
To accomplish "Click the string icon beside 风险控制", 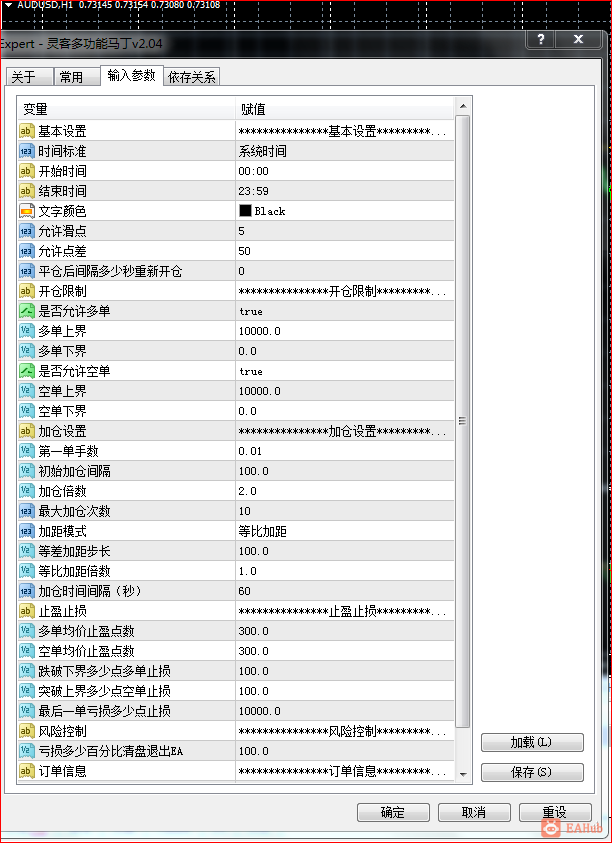I will [26, 731].
